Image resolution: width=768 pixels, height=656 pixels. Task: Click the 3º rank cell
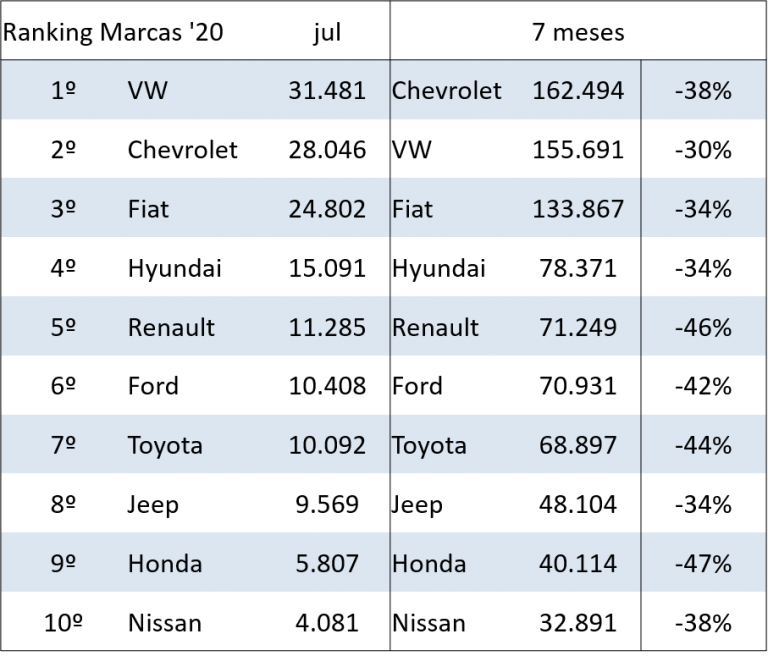(63, 209)
